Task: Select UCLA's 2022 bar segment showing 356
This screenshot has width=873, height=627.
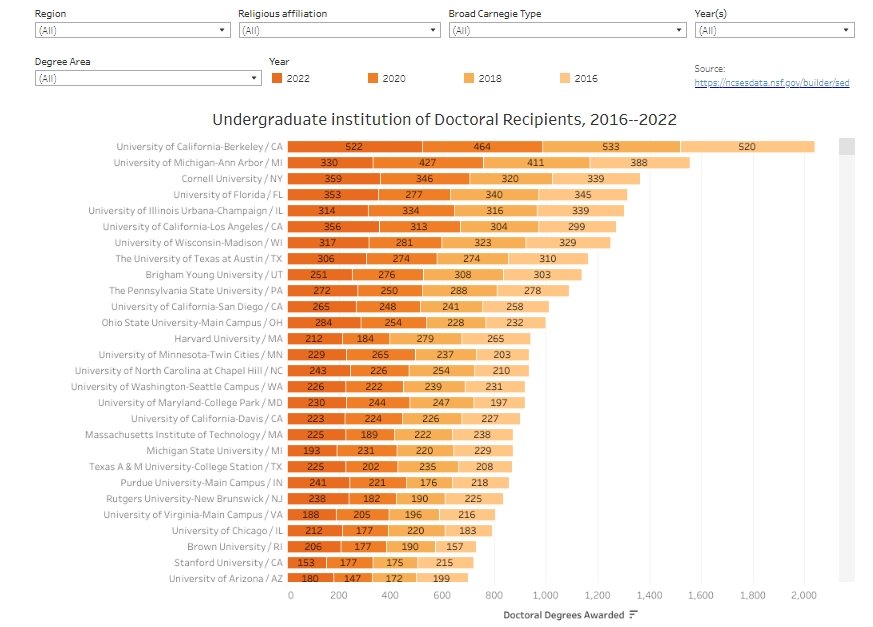Action: tap(333, 227)
